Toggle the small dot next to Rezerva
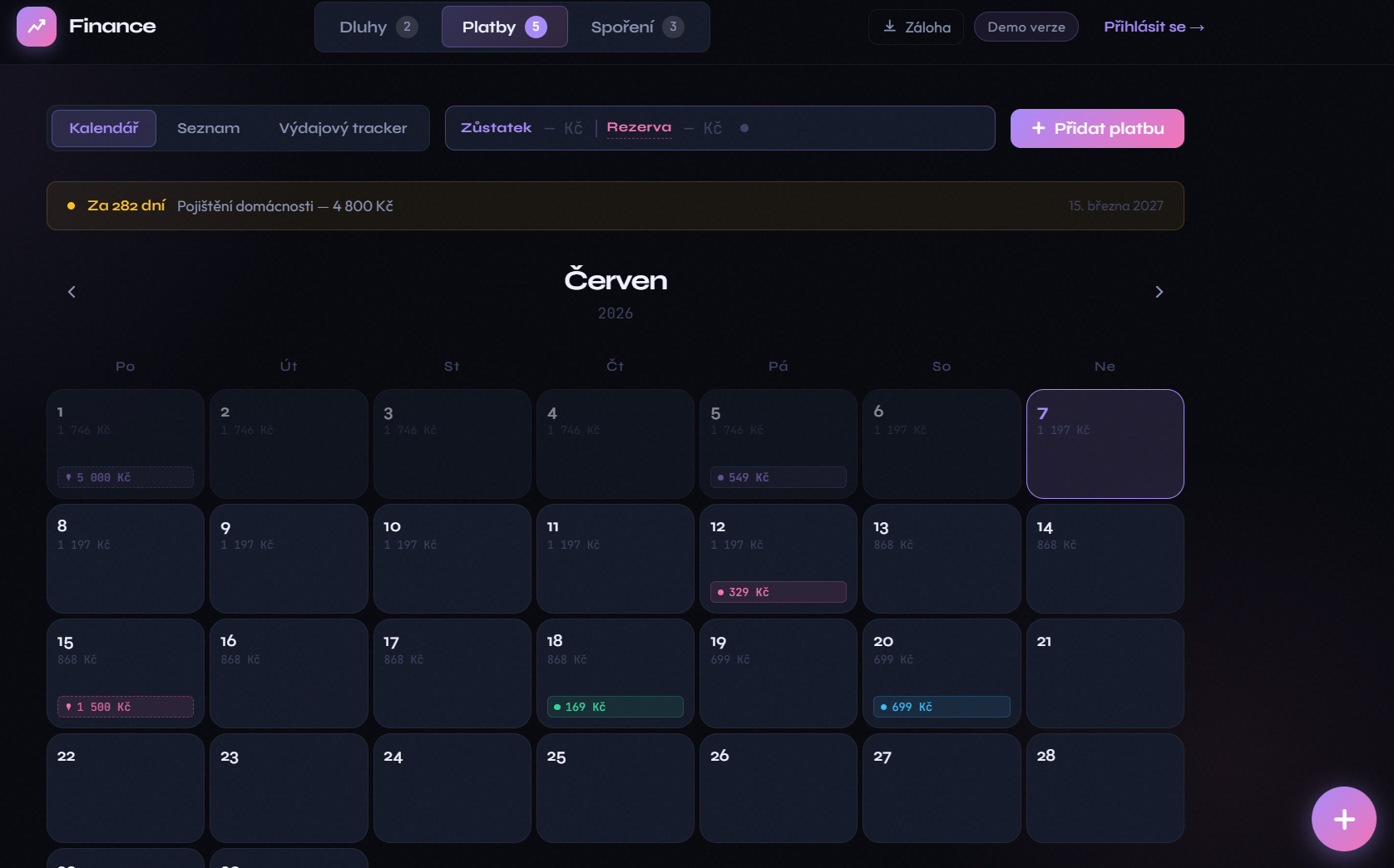The height and width of the screenshot is (868, 1394). pyautogui.click(x=744, y=128)
